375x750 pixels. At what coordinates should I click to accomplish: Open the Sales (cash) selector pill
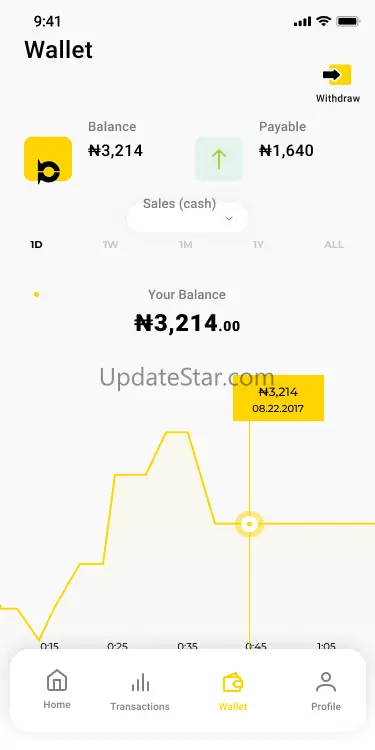(188, 218)
